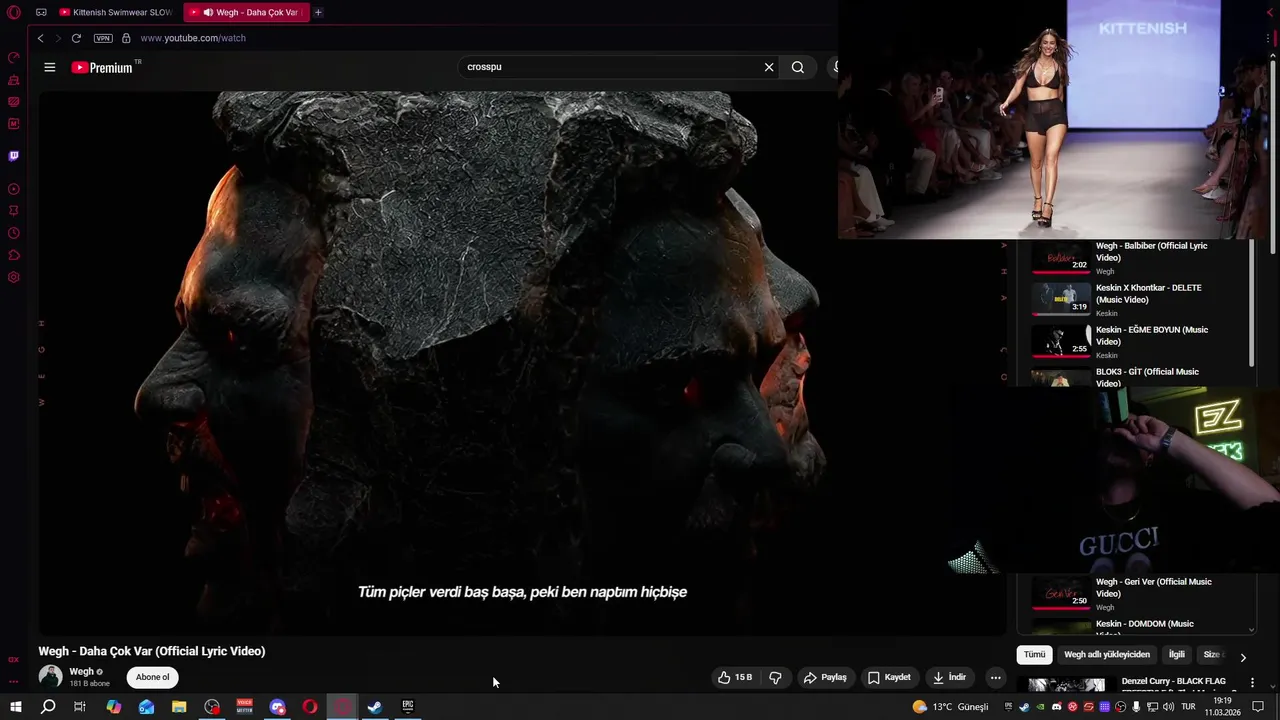Dislike the video with thumbs-down

775,677
